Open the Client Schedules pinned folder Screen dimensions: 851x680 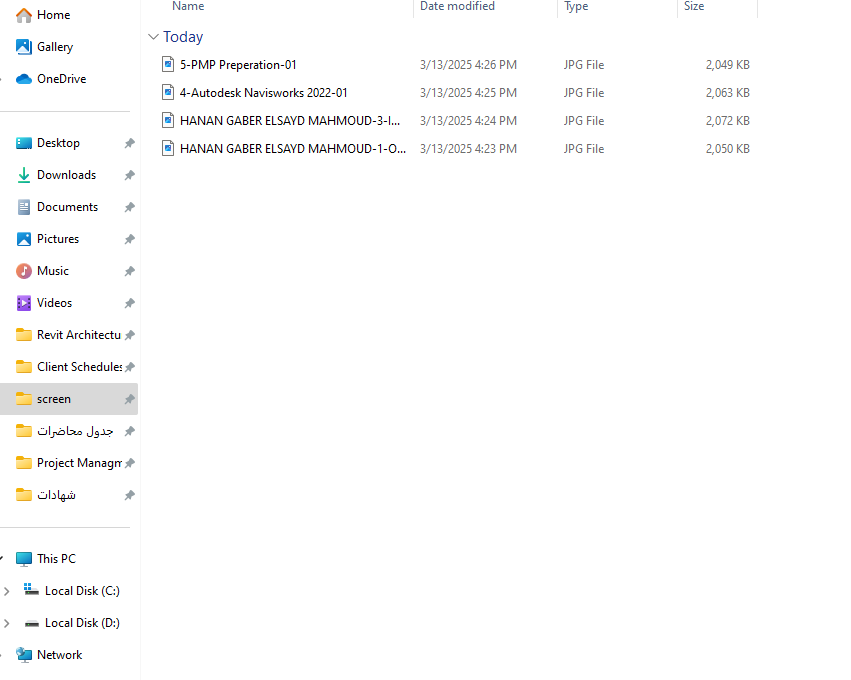[x=79, y=367]
